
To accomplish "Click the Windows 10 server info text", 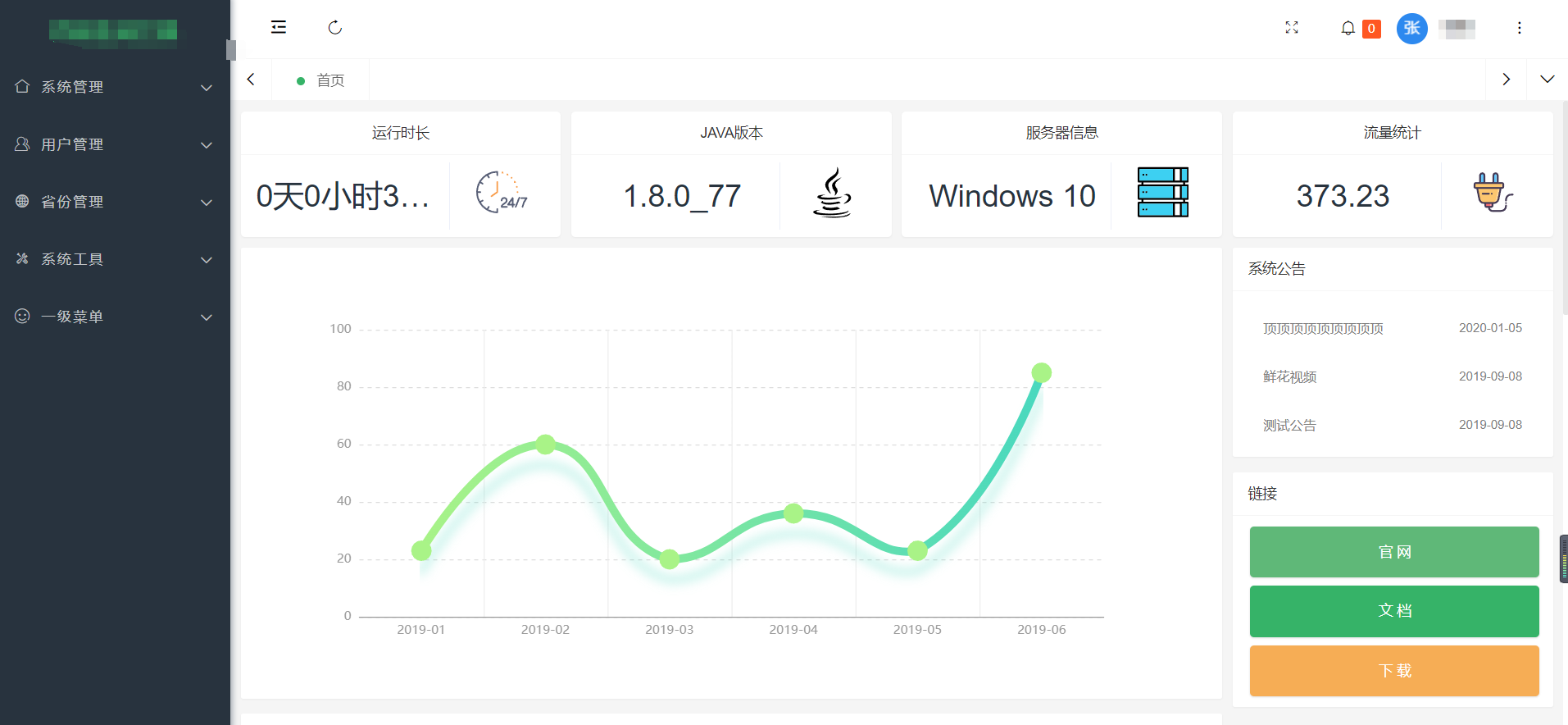I will 1012,197.
